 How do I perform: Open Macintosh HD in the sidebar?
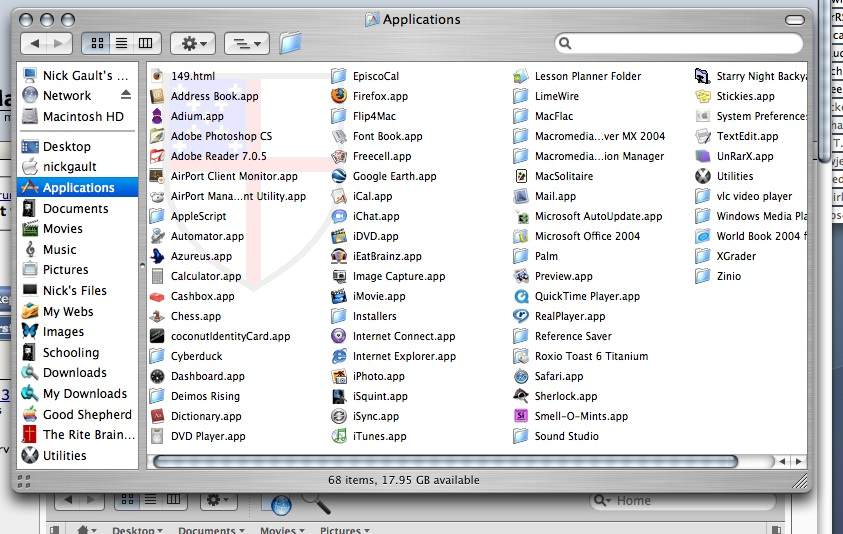click(78, 116)
